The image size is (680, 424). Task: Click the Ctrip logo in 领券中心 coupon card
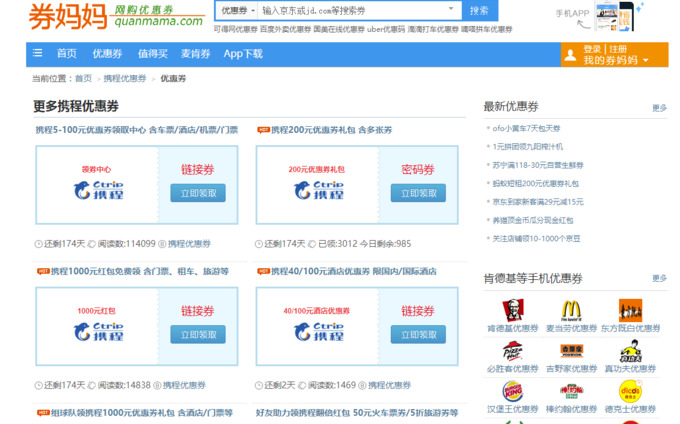[98, 190]
